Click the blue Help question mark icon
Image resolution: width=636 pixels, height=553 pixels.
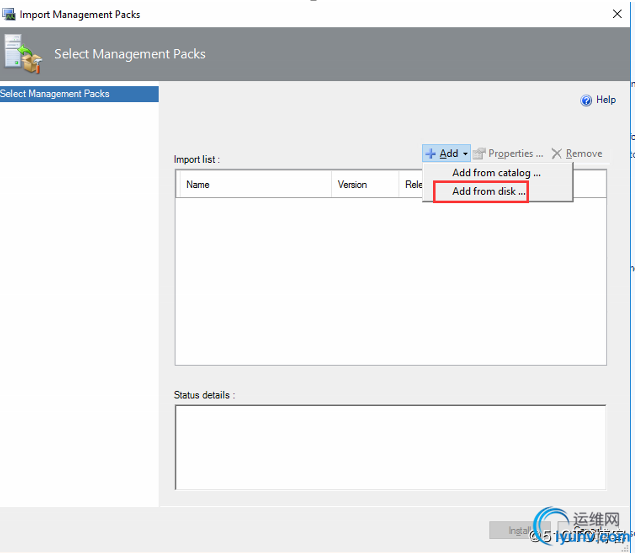(x=586, y=100)
